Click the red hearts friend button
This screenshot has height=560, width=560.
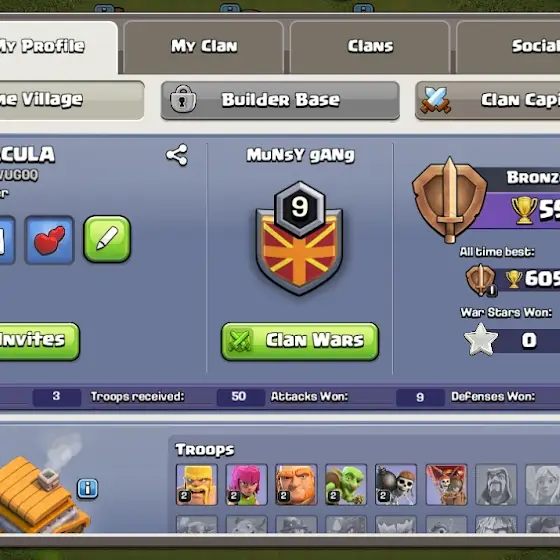point(50,240)
